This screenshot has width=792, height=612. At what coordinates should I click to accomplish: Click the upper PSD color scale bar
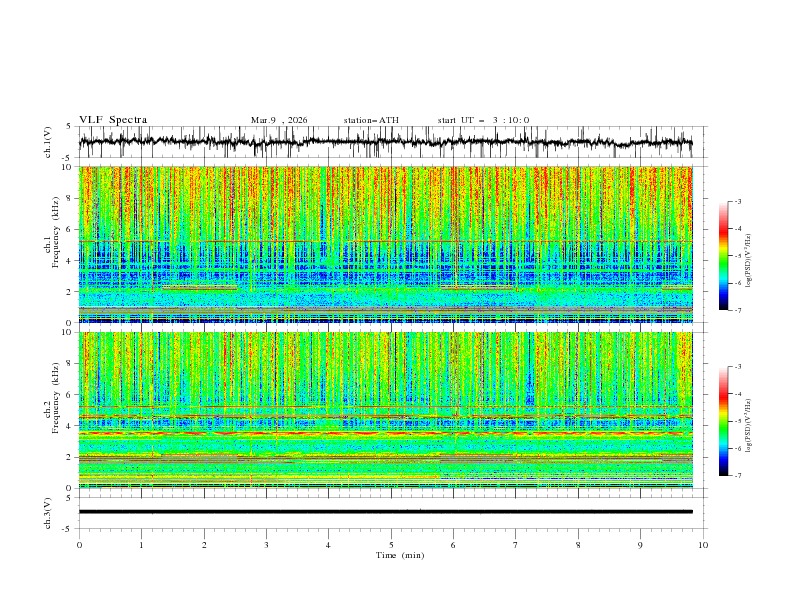pos(723,255)
